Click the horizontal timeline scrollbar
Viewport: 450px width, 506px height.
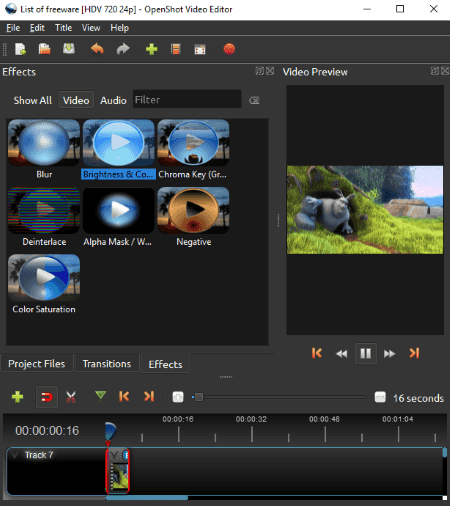pyautogui.click(x=147, y=498)
